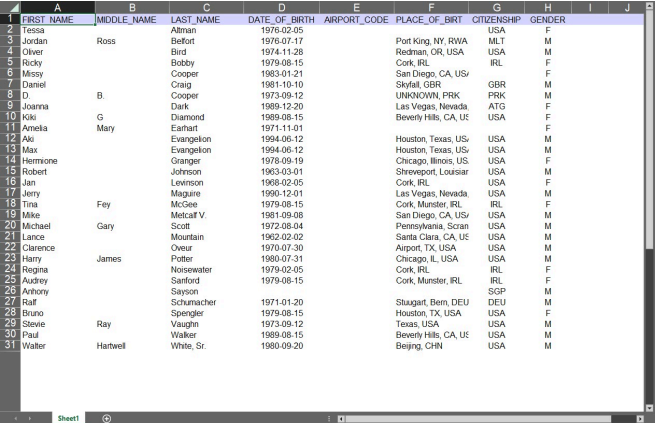Select row 10 header
Viewport: 655px width, 423px height.
click(x=10, y=117)
